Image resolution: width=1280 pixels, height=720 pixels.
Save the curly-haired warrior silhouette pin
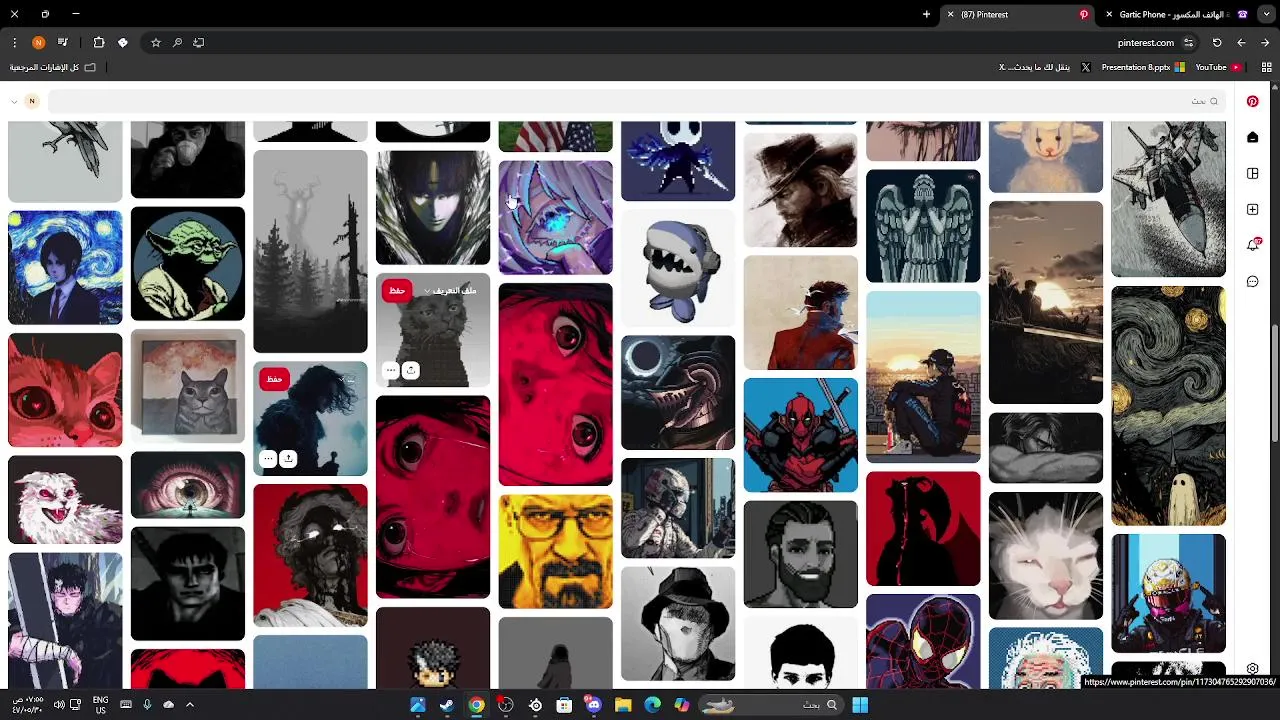pyautogui.click(x=274, y=379)
